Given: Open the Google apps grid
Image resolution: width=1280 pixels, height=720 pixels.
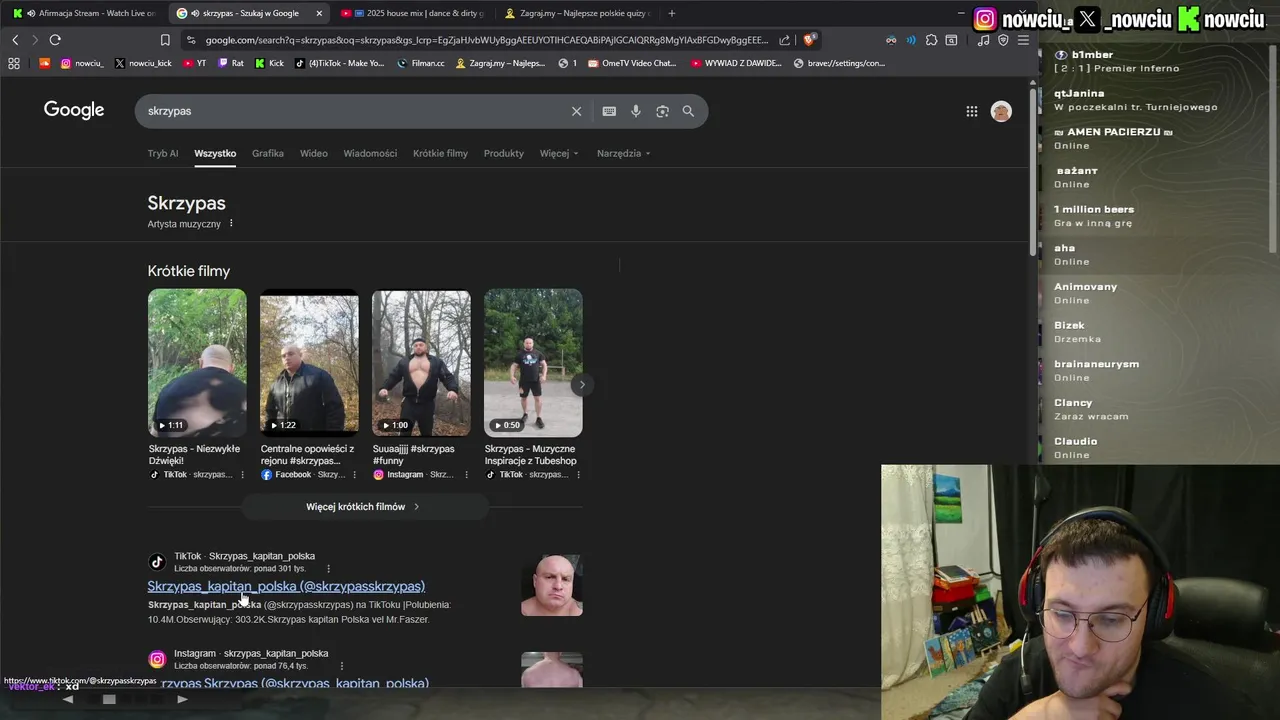Looking at the screenshot, I should coord(971,111).
